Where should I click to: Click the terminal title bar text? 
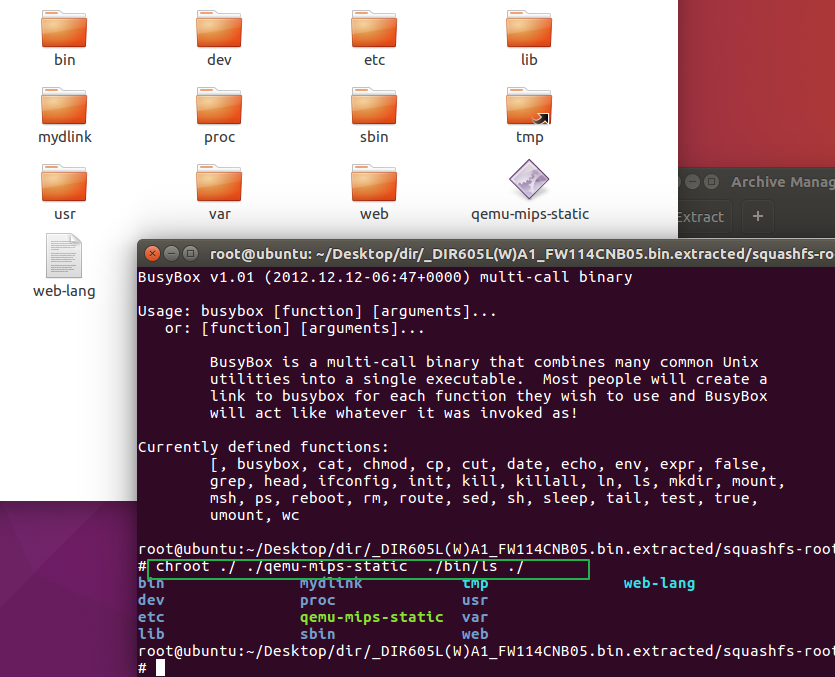pyautogui.click(x=522, y=254)
